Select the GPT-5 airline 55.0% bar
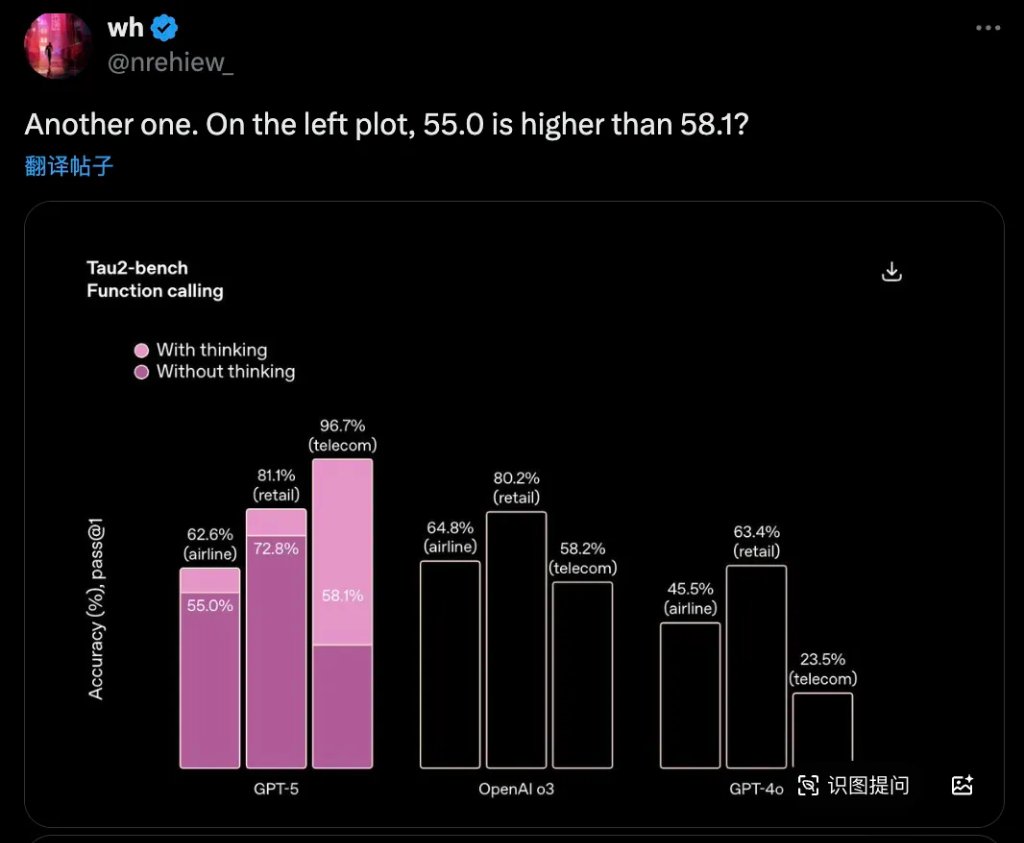The height and width of the screenshot is (843, 1024). [x=210, y=680]
